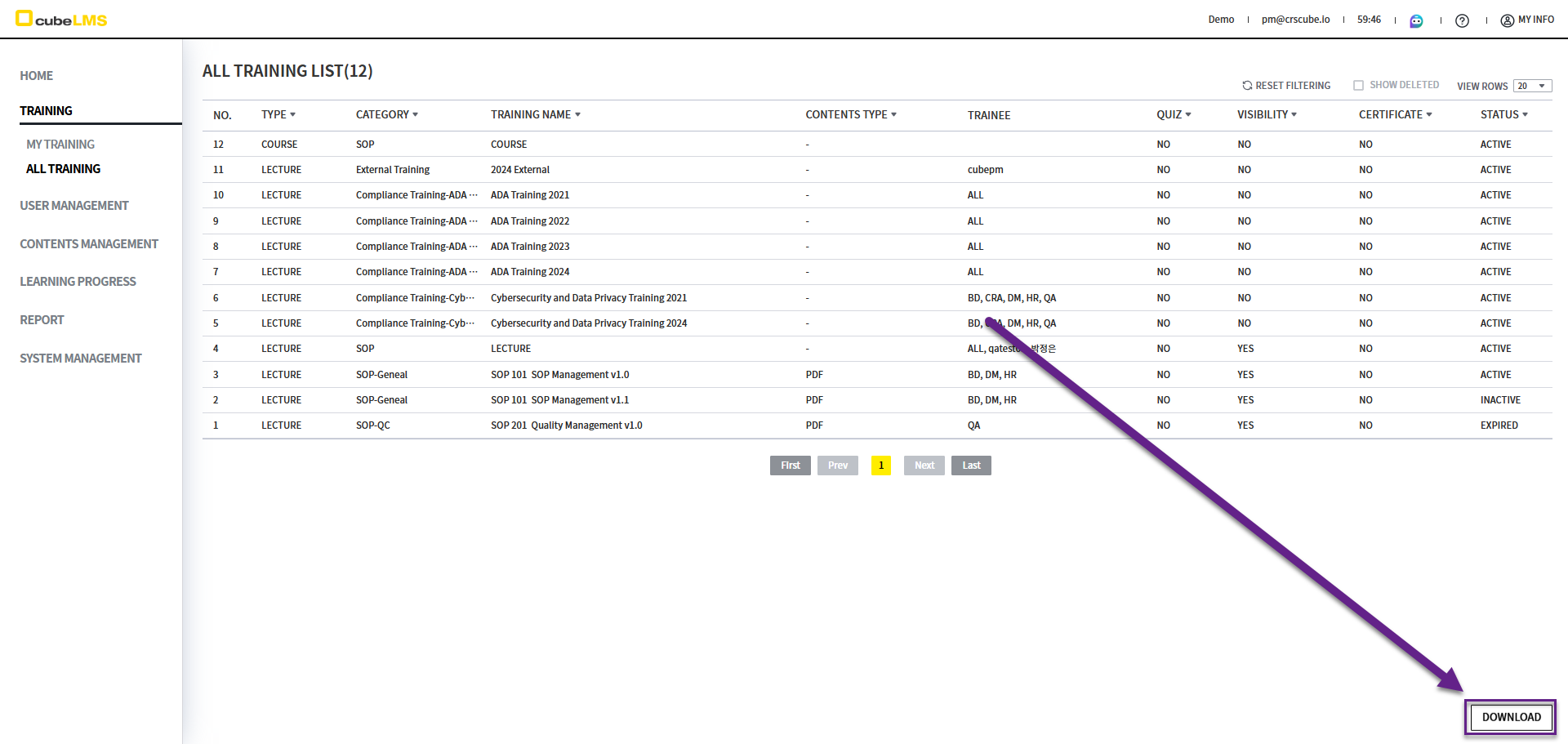This screenshot has height=744, width=1568.
Task: Open the View Rows dropdown
Action: (x=1532, y=86)
